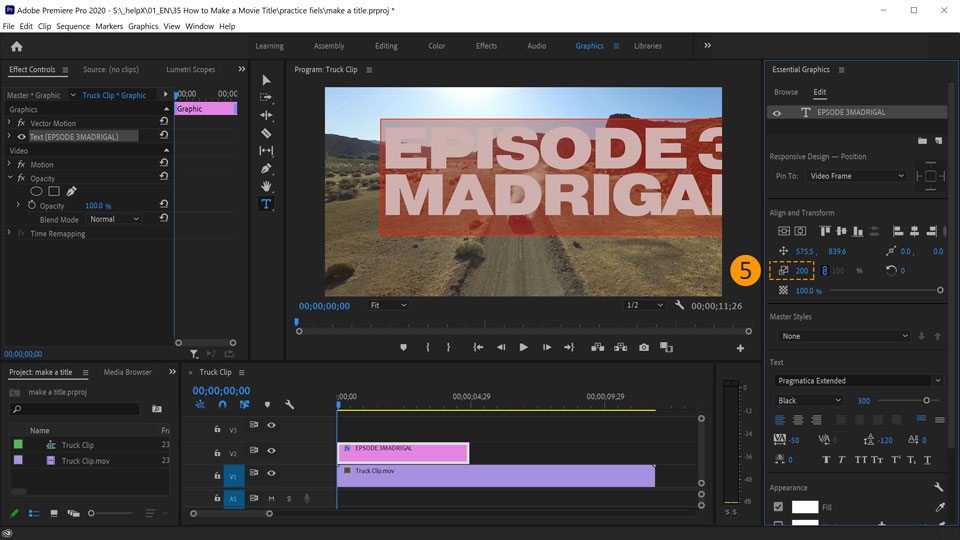960x540 pixels.
Task: Click the Home icon
Action: click(16, 46)
